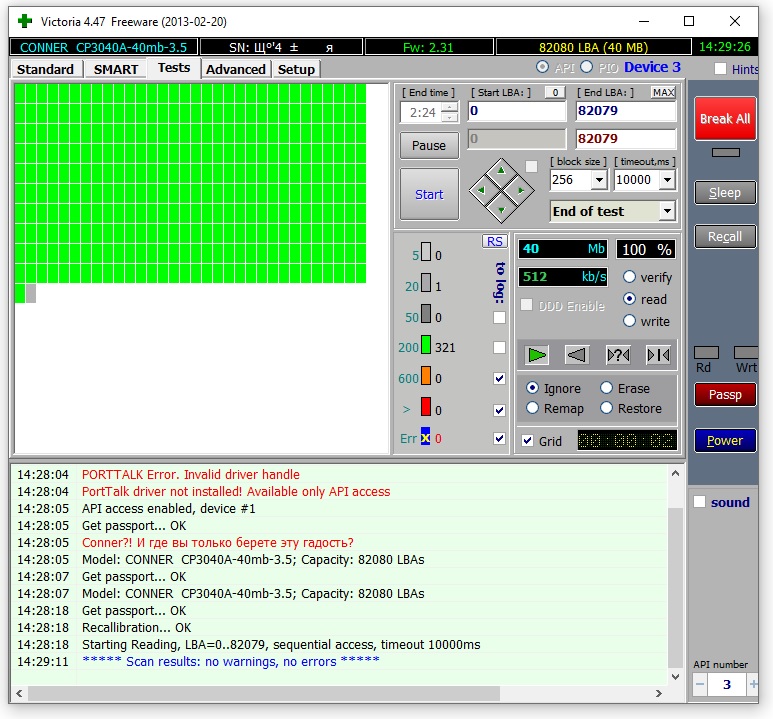Click the green Victoria cross app icon
The height and width of the screenshot is (719, 773).
click(x=25, y=21)
